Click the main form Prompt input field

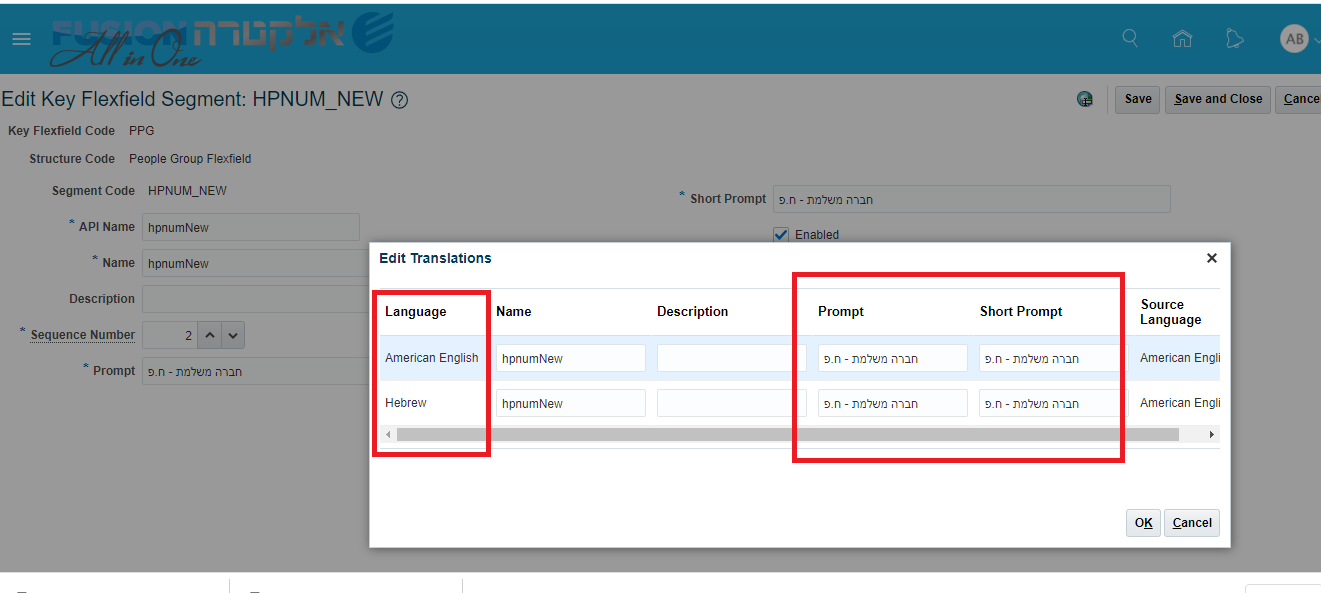(x=256, y=371)
